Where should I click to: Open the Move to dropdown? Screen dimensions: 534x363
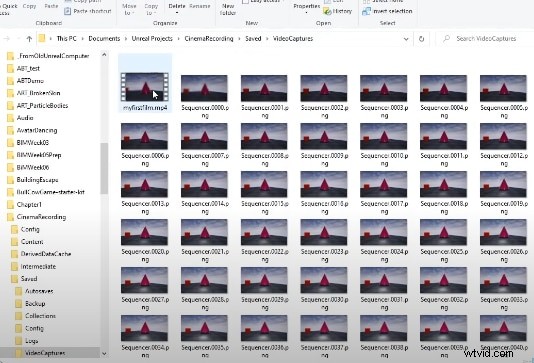click(x=129, y=10)
